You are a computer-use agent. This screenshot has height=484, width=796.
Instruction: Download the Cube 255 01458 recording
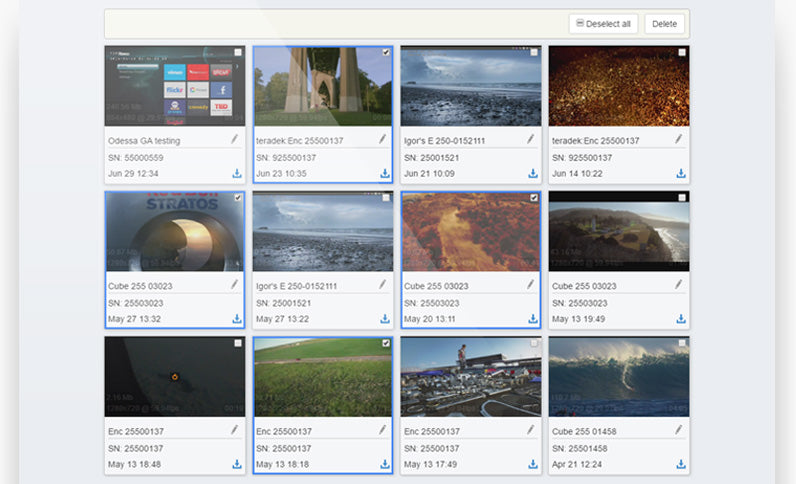681,464
